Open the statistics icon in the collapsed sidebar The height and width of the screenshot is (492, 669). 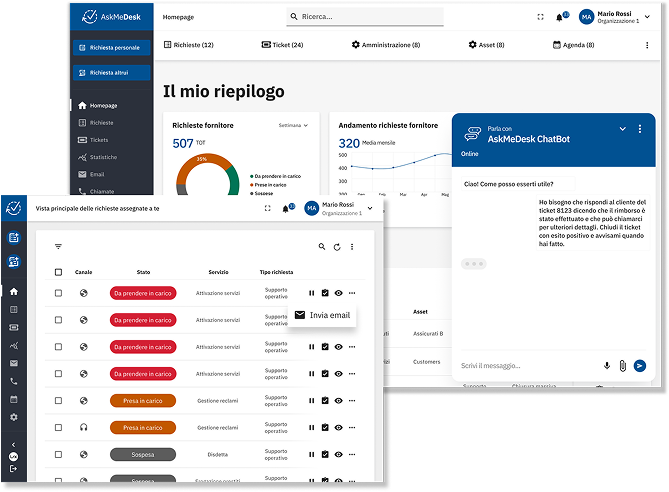pyautogui.click(x=14, y=346)
